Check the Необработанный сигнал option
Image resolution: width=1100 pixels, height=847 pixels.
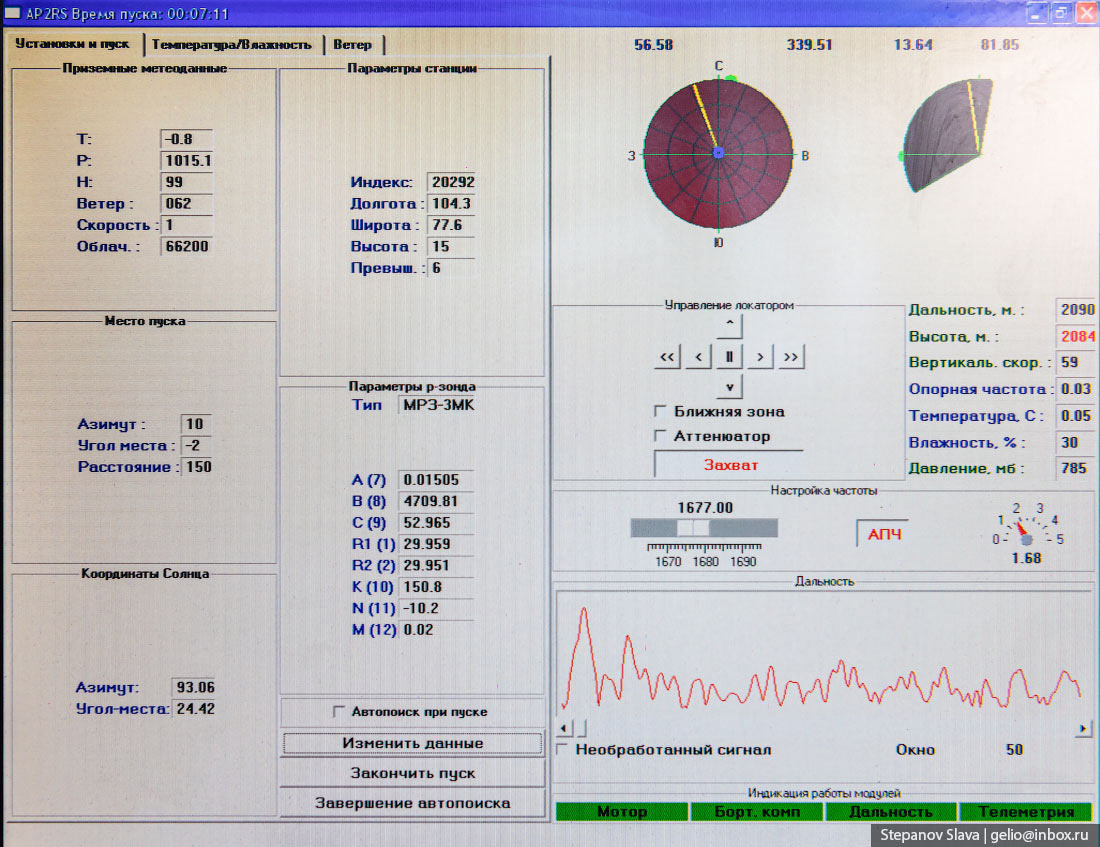pyautogui.click(x=563, y=749)
